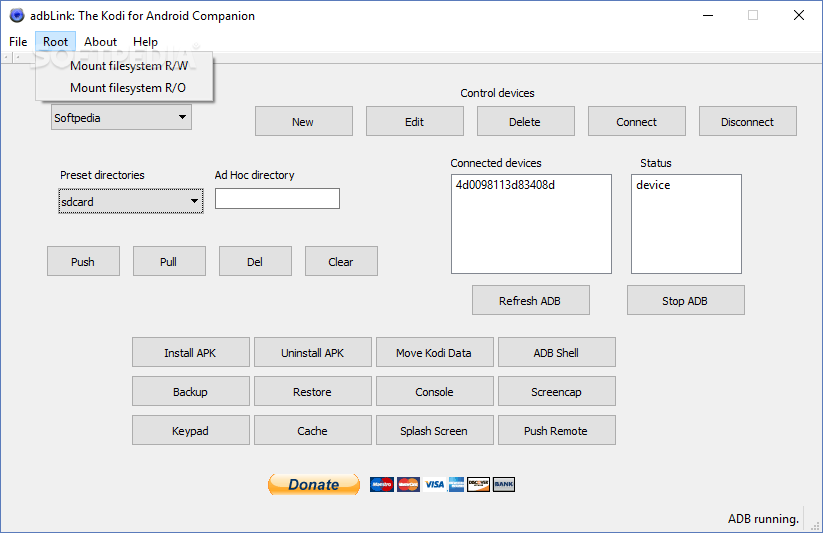Click the Donate button
823x533 pixels.
(x=314, y=484)
